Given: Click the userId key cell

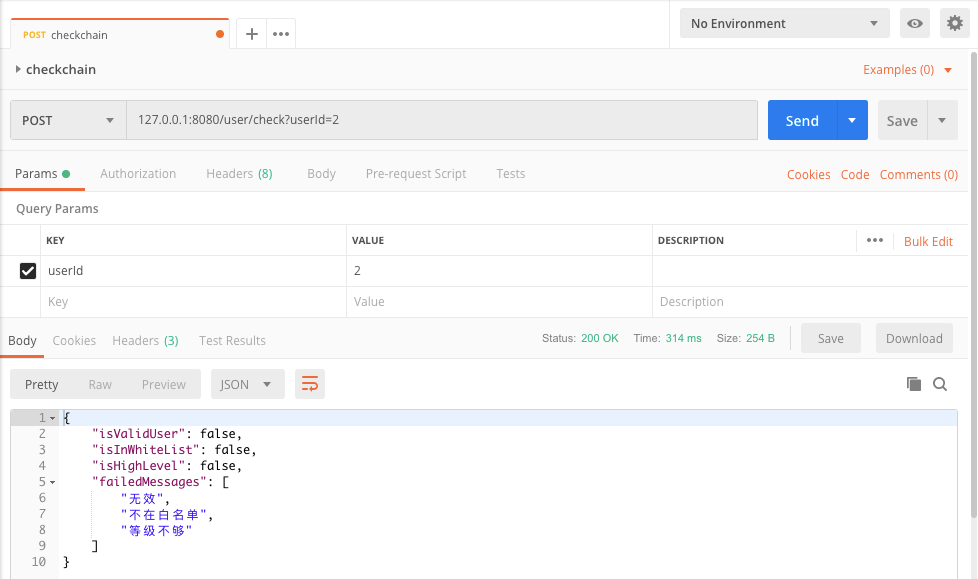Looking at the screenshot, I should click(193, 271).
